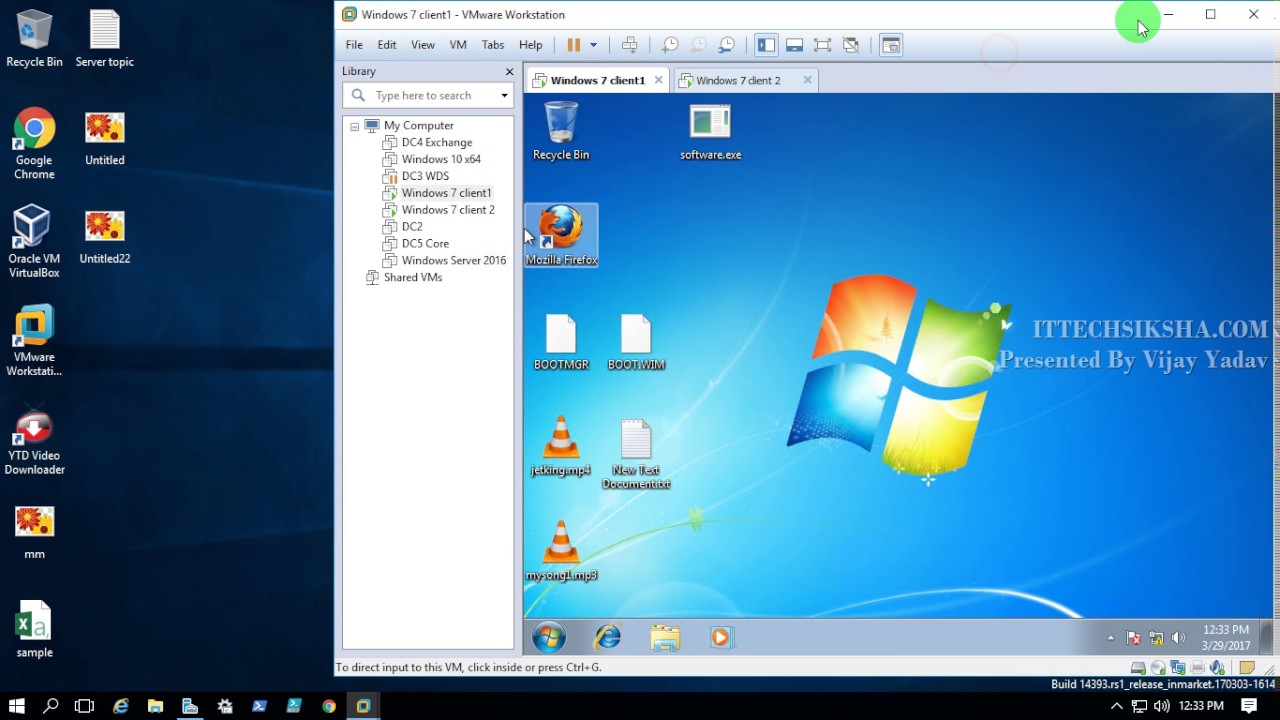
Task: Open Google Chrome on the host desktop
Action: pos(34,144)
